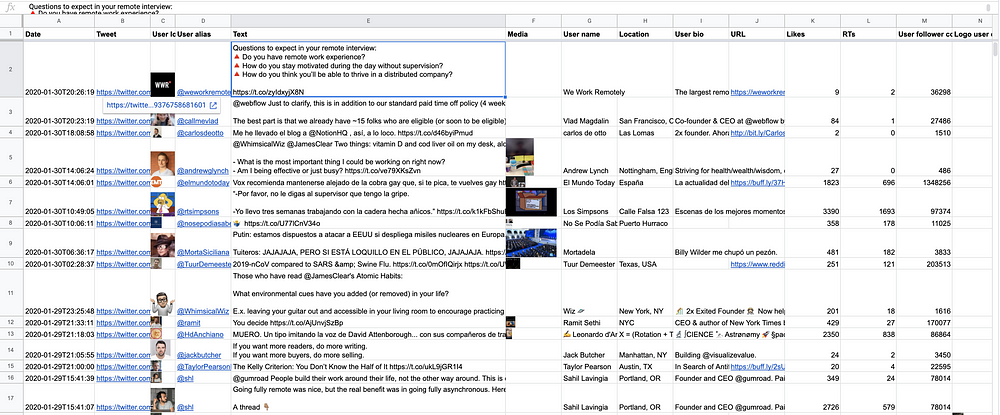Select the 'Media' header cell

[x=533, y=34]
